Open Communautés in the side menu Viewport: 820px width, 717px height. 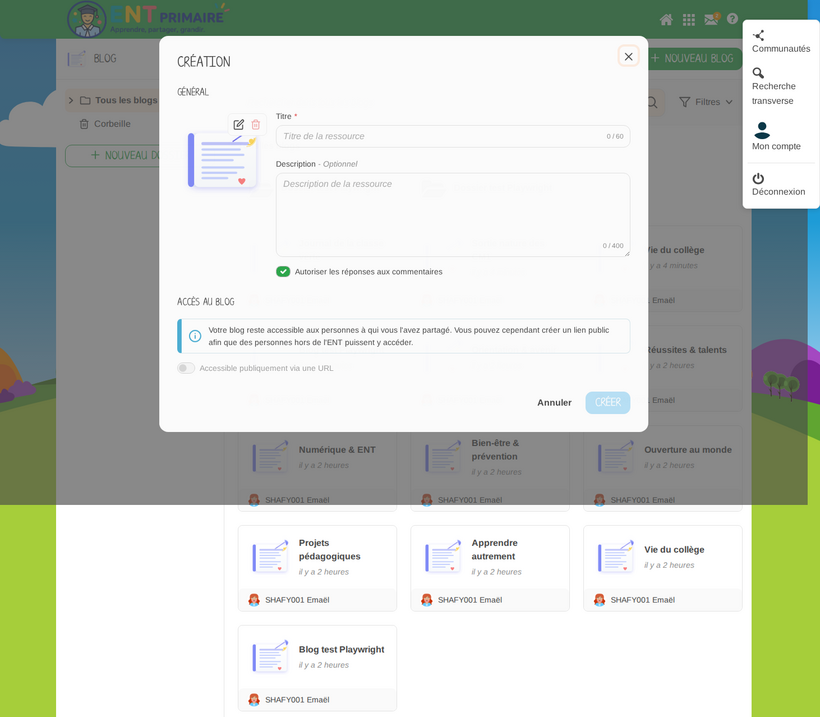coord(781,42)
